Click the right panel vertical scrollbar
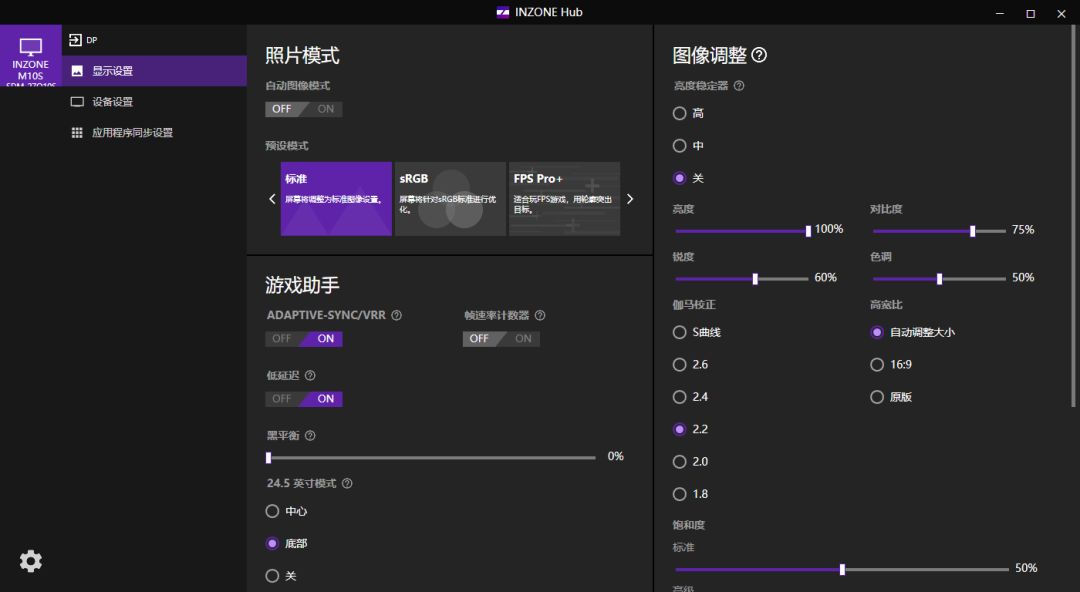 (1073, 216)
